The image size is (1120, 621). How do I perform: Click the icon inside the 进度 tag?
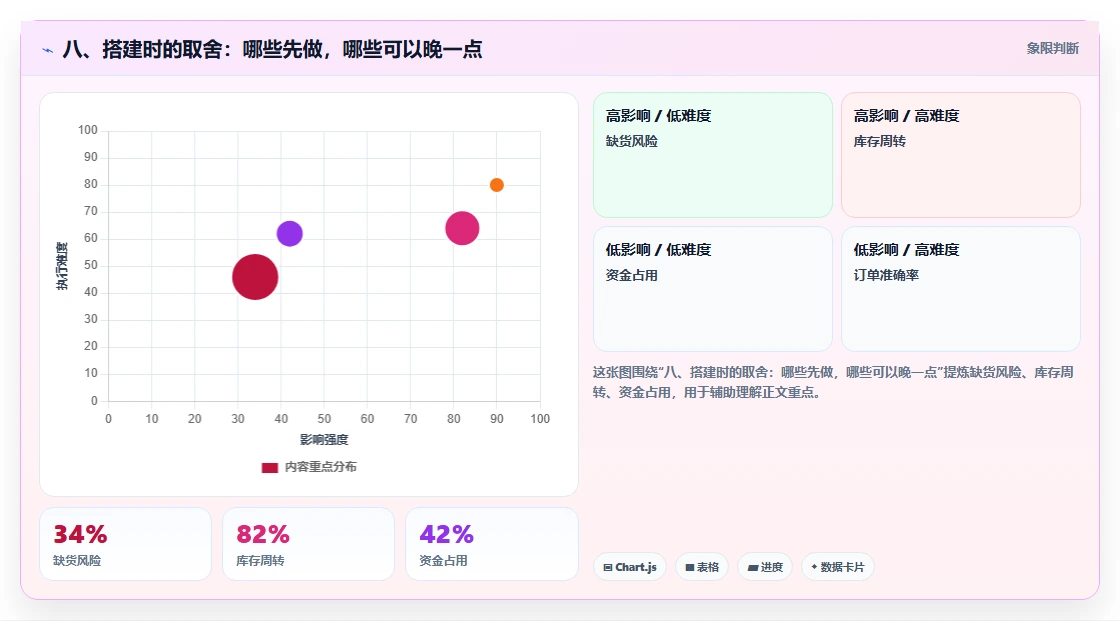753,567
